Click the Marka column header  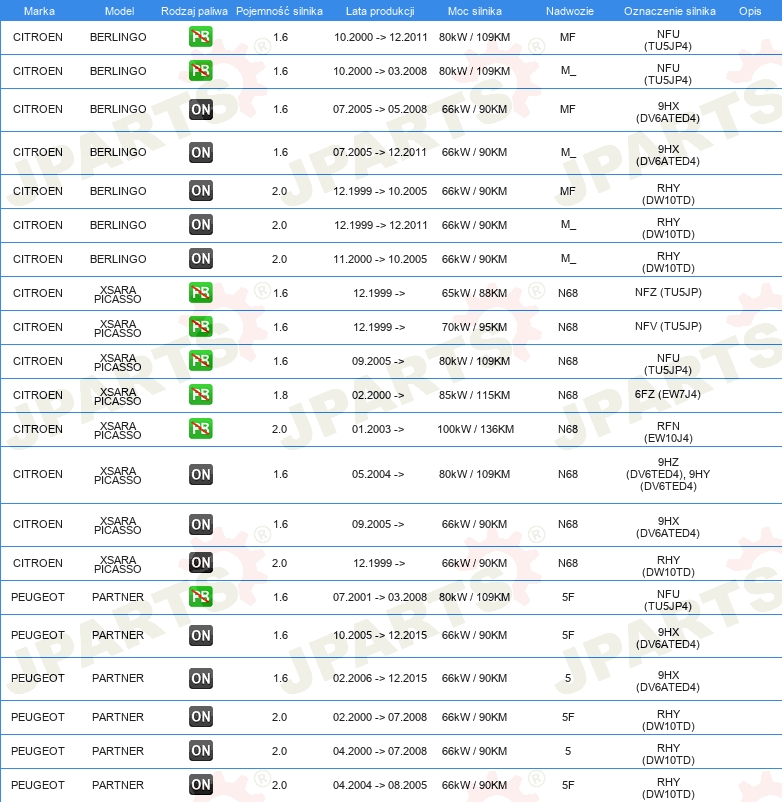point(39,11)
